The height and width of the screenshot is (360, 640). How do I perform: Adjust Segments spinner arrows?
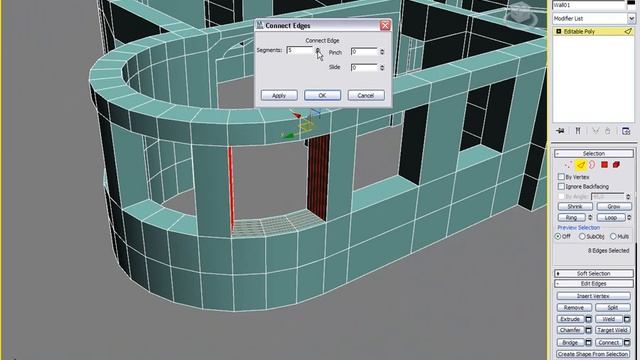318,50
